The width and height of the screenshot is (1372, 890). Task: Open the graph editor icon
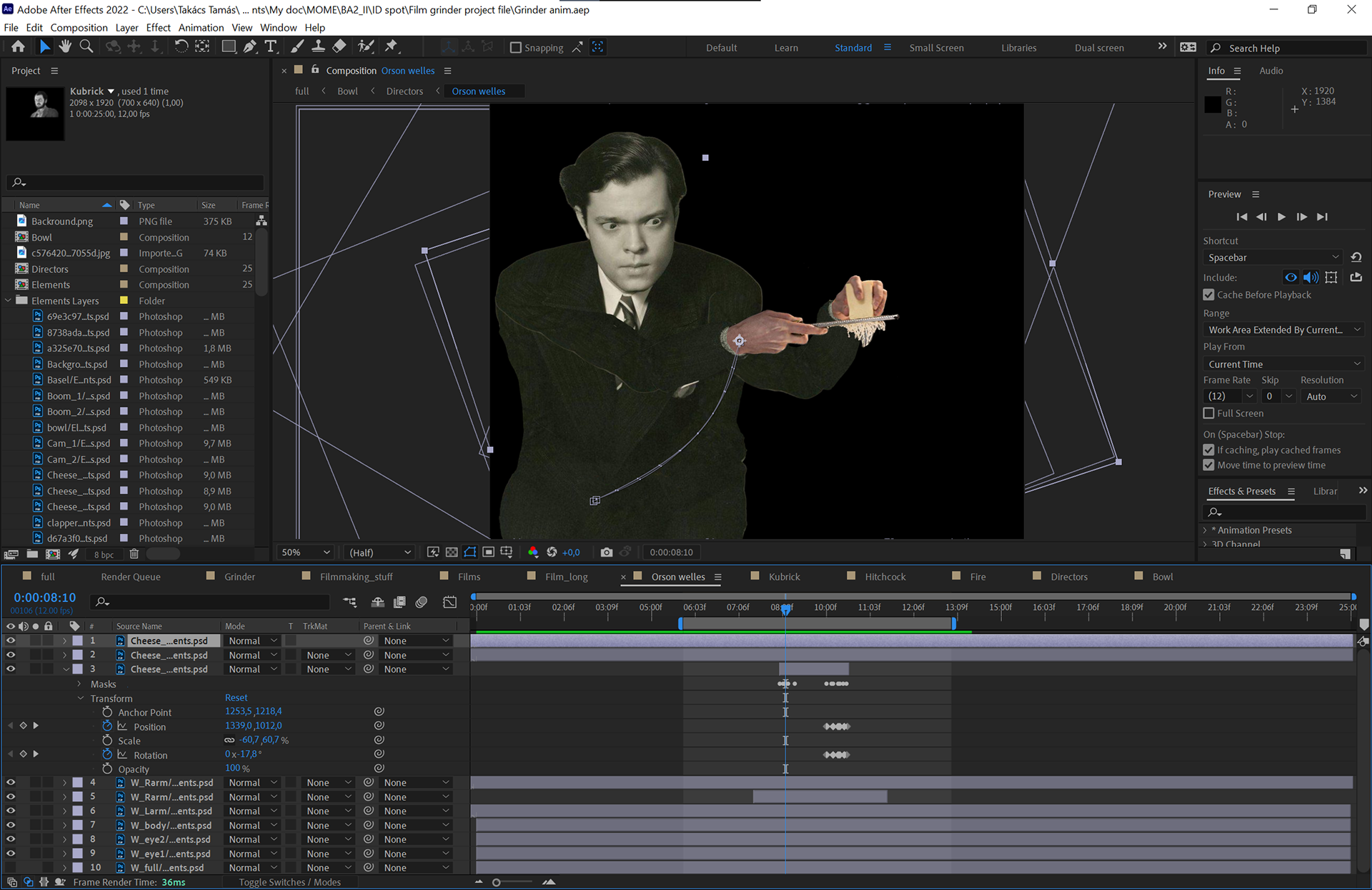coord(449,603)
